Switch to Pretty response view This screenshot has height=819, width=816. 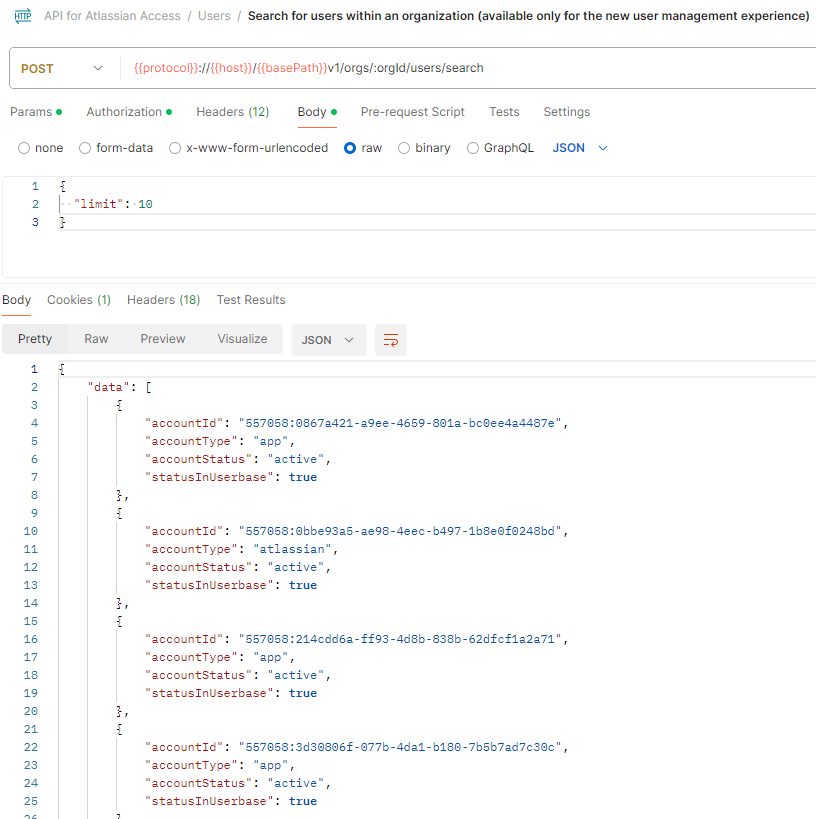tap(35, 339)
